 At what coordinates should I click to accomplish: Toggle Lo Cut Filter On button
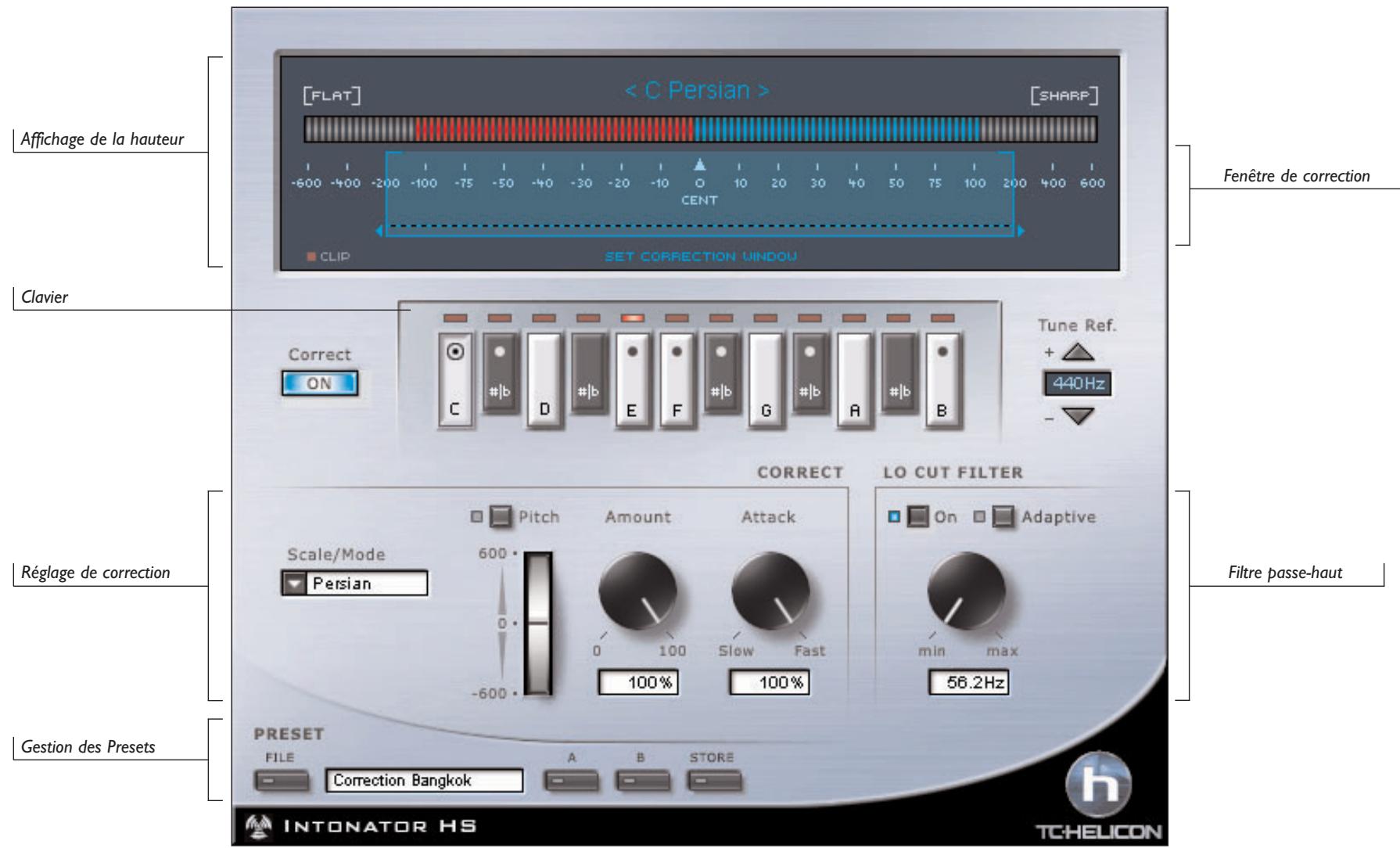pyautogui.click(x=918, y=517)
